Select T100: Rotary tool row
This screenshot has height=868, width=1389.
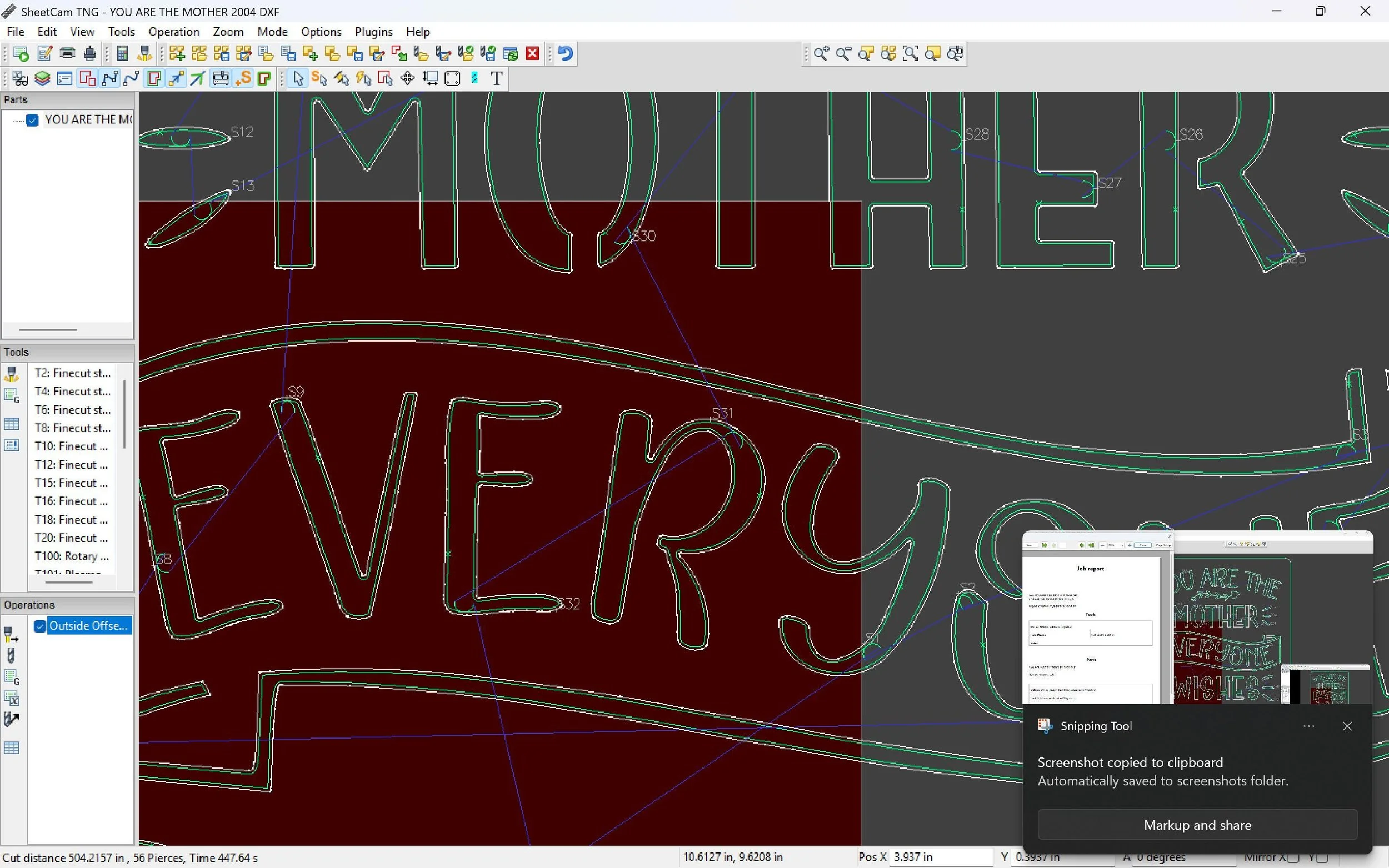(x=72, y=556)
